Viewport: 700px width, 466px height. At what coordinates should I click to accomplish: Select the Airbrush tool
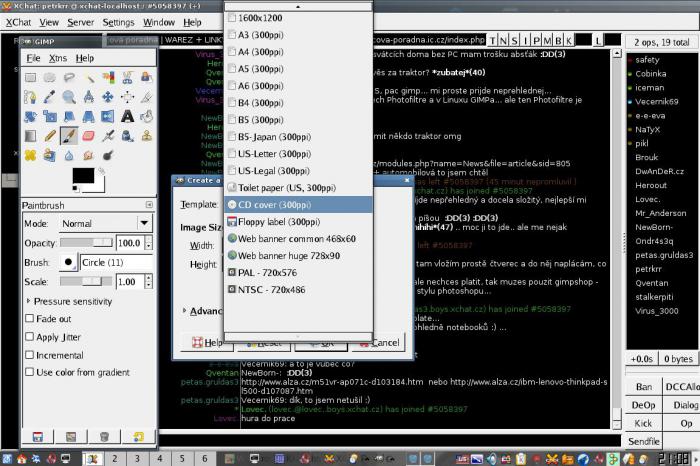(108, 136)
